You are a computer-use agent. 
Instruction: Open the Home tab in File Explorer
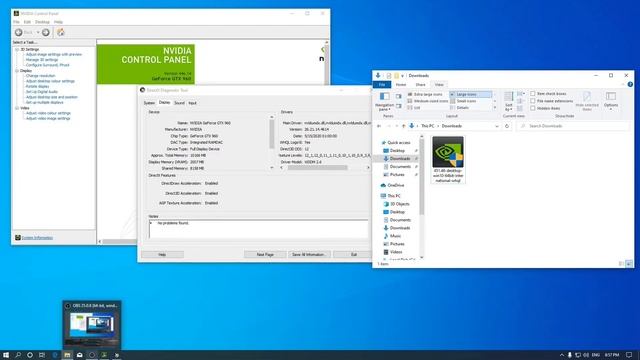(401, 84)
